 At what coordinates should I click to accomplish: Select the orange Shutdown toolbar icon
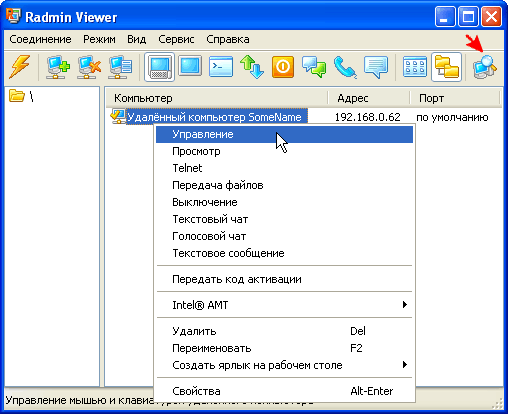pos(283,67)
